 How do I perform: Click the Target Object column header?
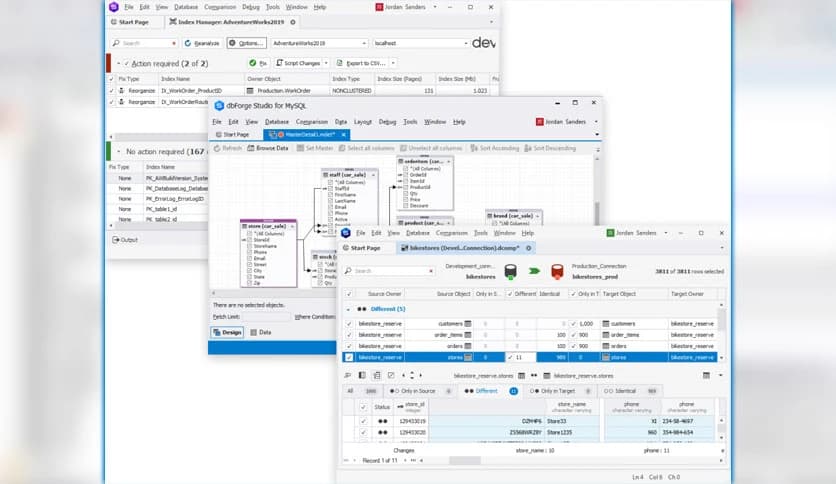[633, 294]
